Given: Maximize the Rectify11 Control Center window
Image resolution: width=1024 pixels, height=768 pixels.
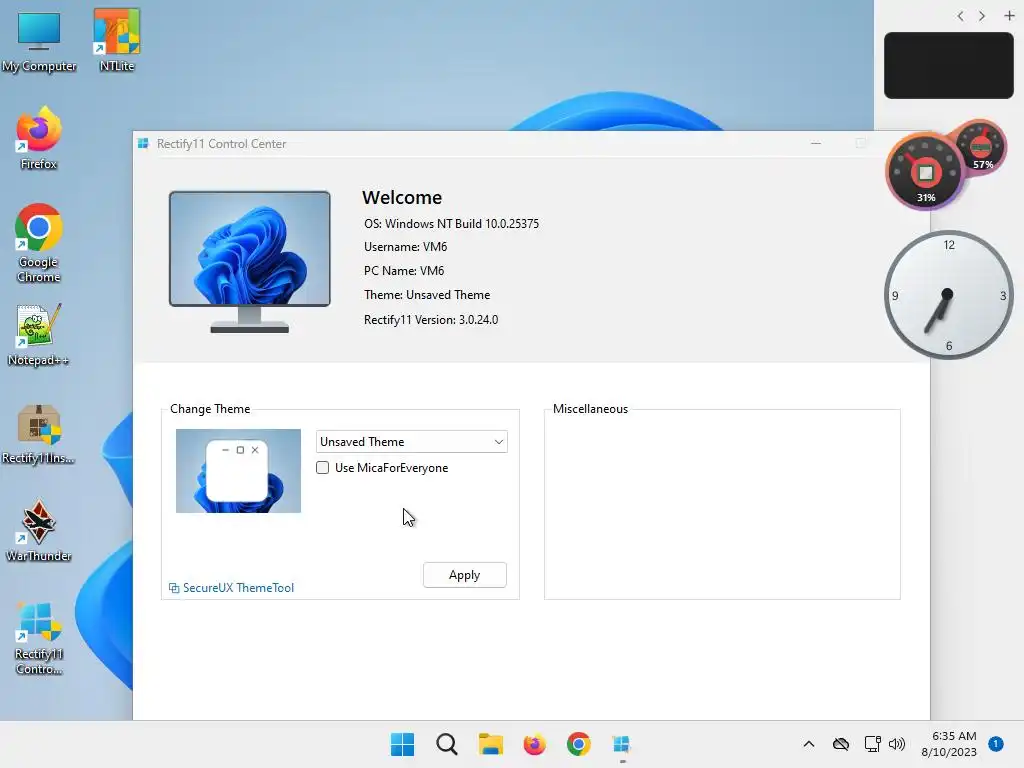Looking at the screenshot, I should click(x=861, y=144).
